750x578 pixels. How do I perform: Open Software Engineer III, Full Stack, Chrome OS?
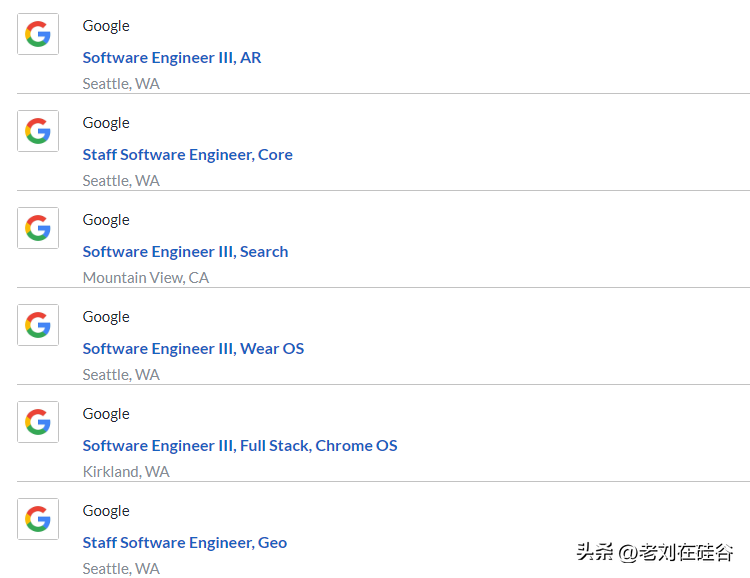point(239,446)
